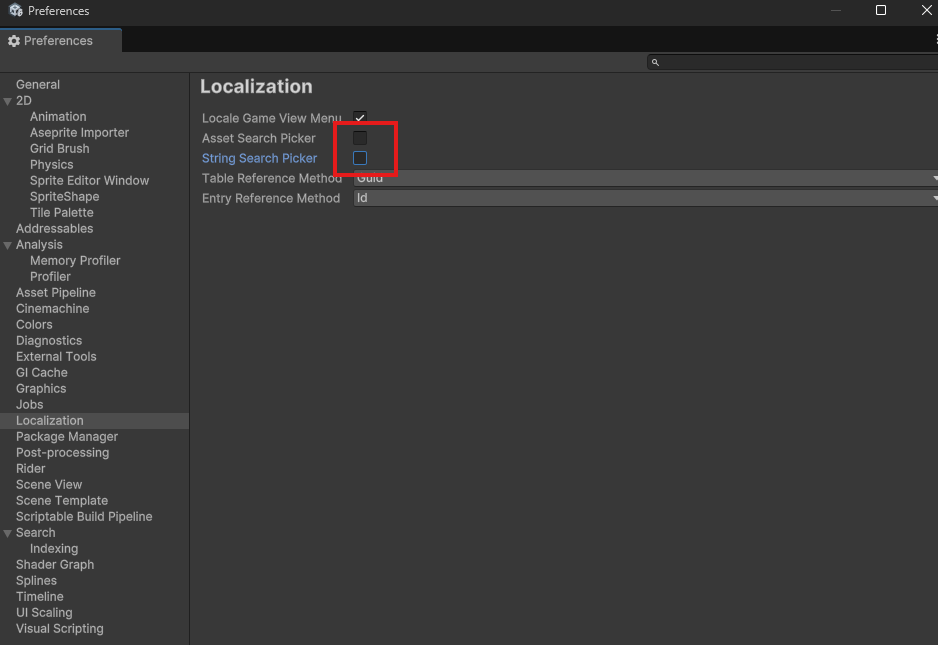Viewport: 938px width, 645px height.
Task: Open Memory Profiler settings
Action: coord(75,261)
